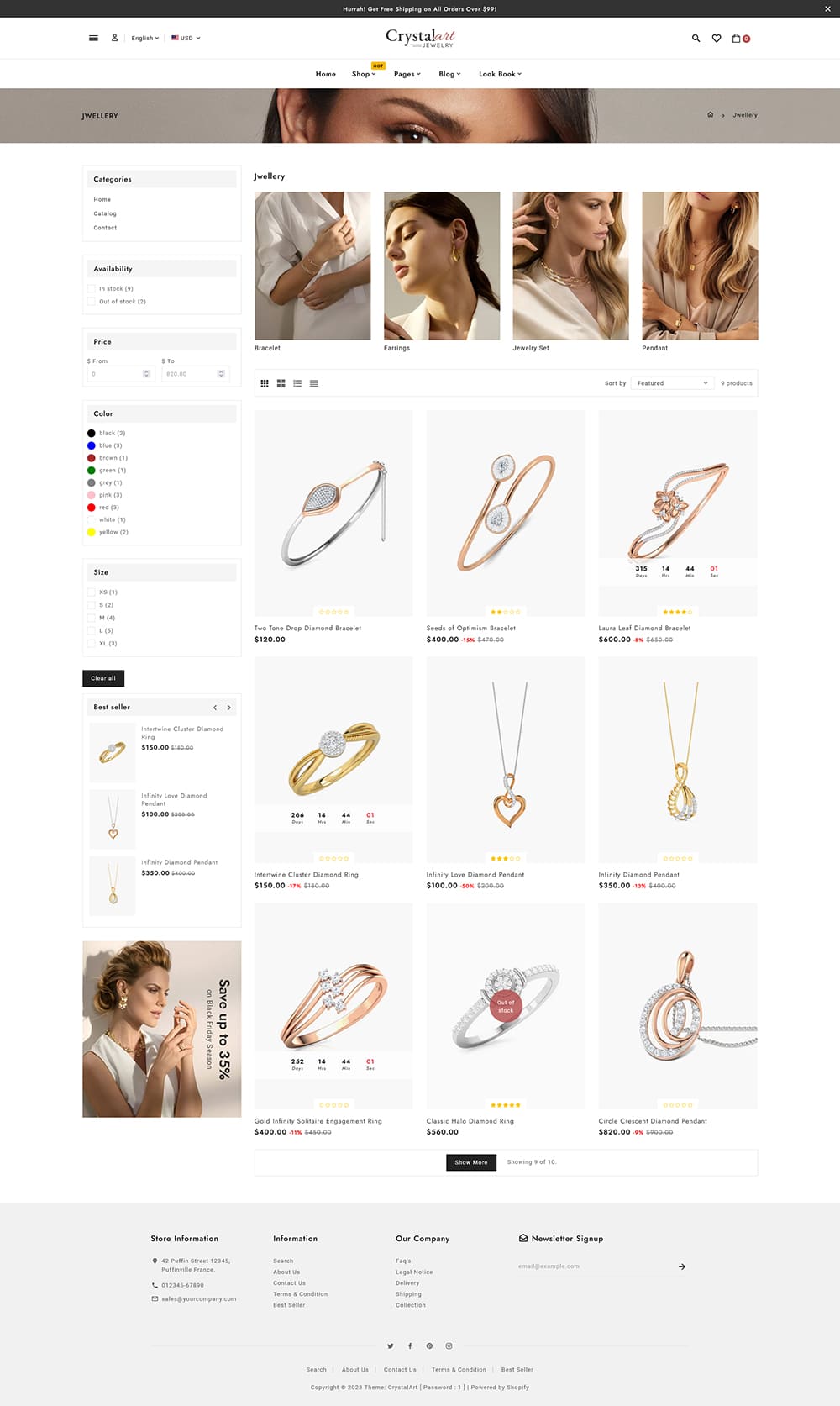The height and width of the screenshot is (1406, 840).
Task: Submit newsletter with the arrow icon
Action: pyautogui.click(x=682, y=1266)
